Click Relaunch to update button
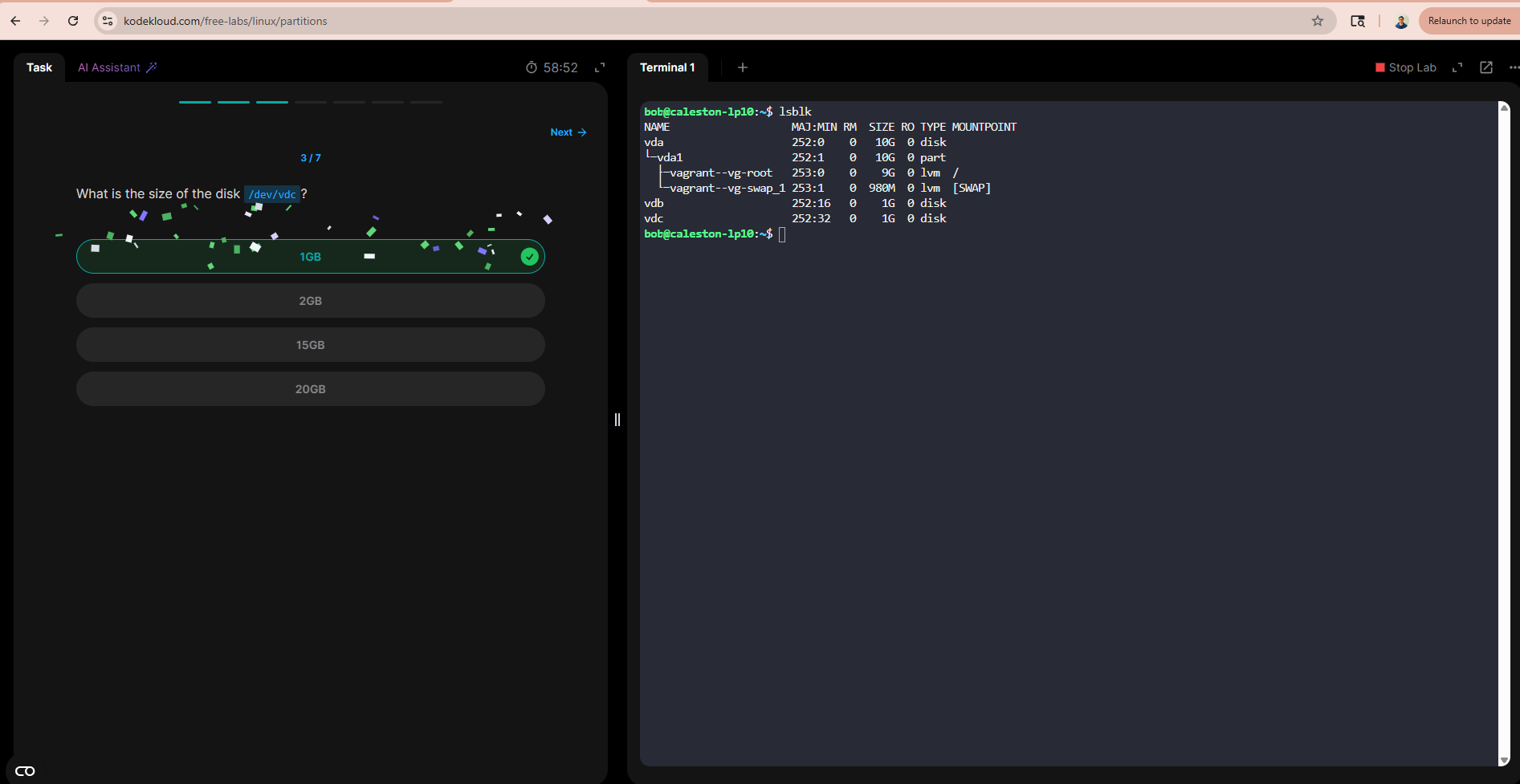 pyautogui.click(x=1469, y=21)
